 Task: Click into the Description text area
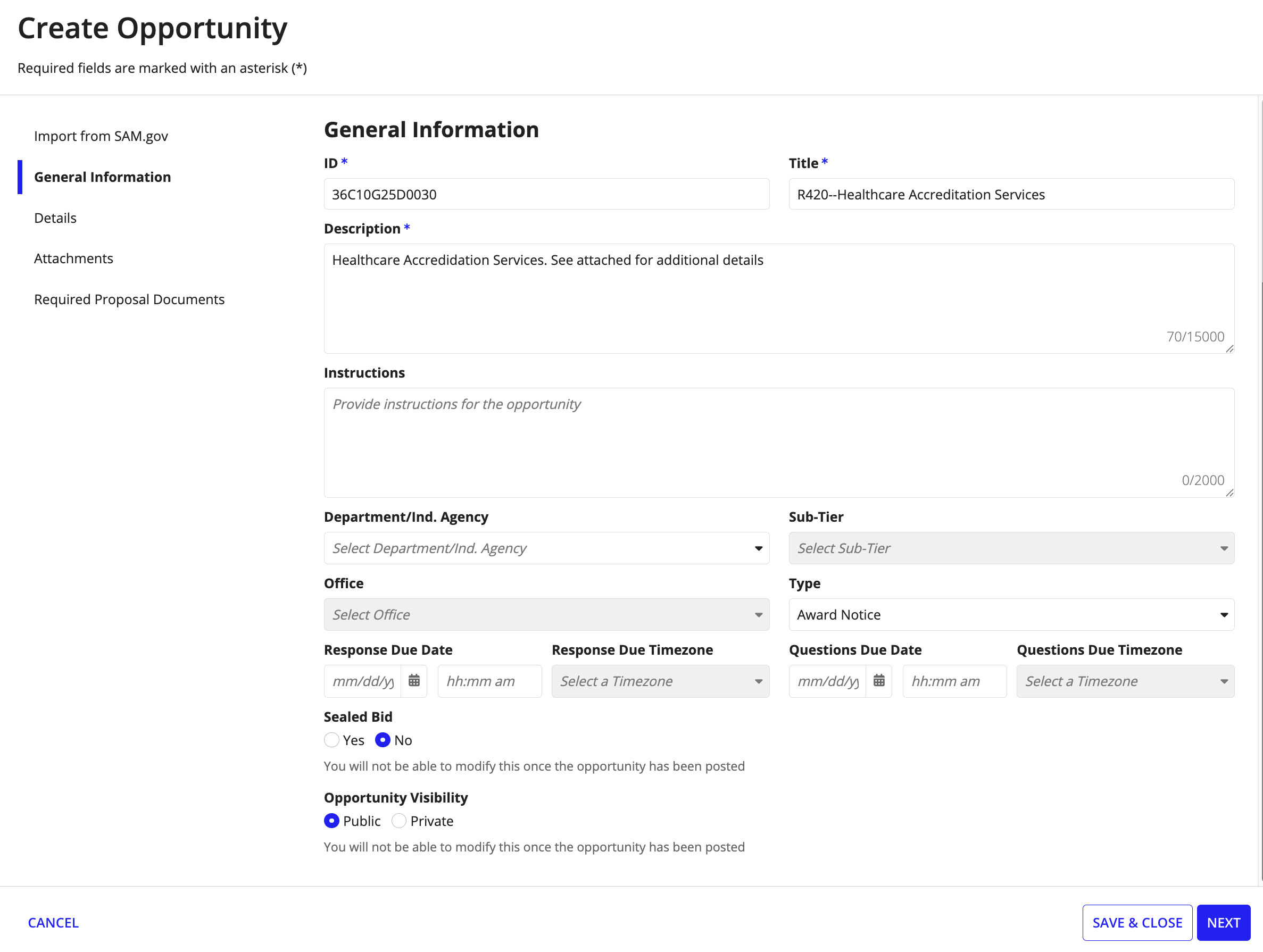point(779,298)
